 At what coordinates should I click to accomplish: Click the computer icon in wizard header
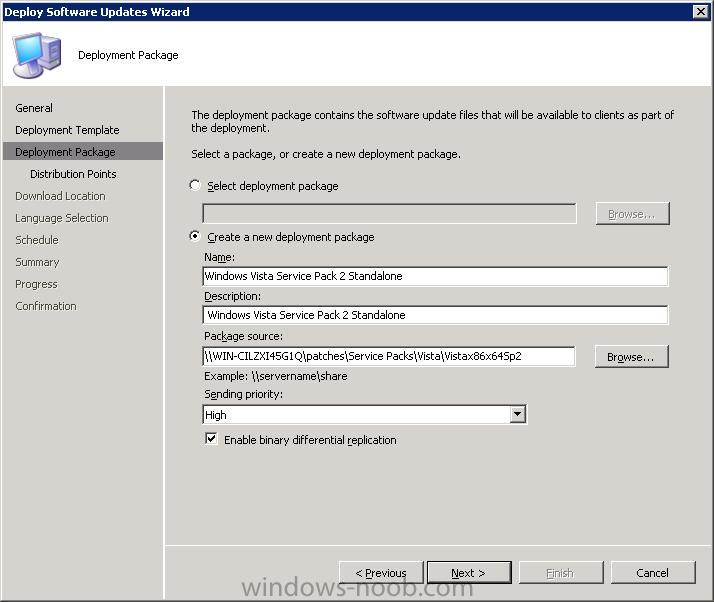[x=36, y=55]
